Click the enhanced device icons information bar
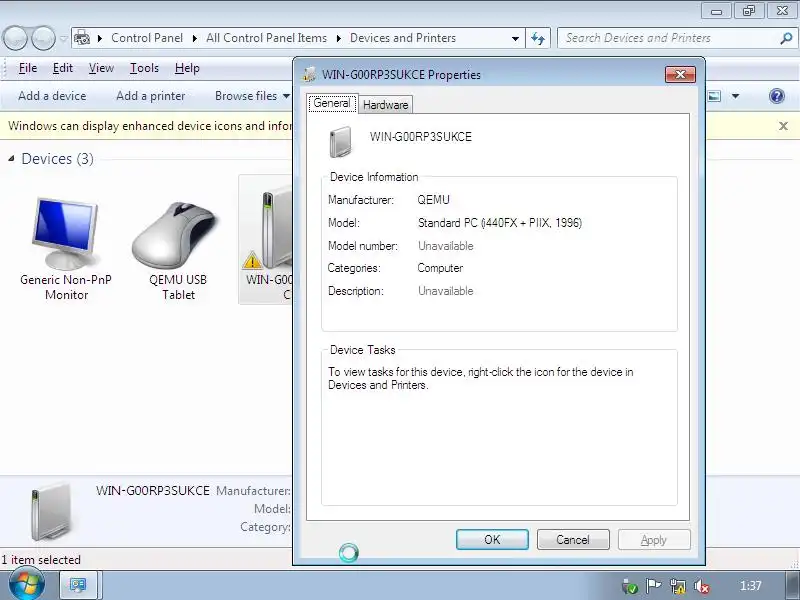Viewport: 800px width, 600px height. 149,126
